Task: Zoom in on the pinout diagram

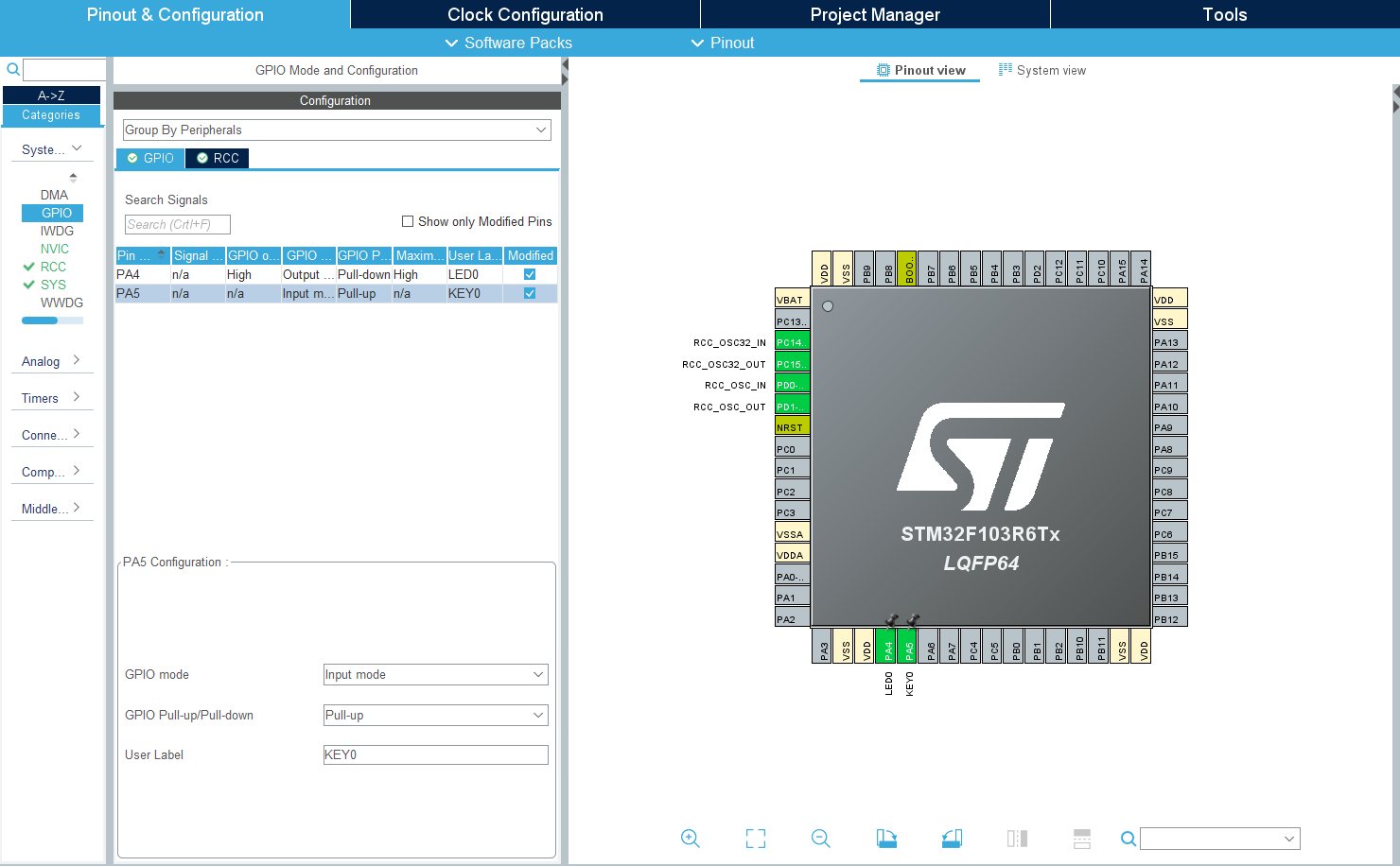Action: click(690, 838)
